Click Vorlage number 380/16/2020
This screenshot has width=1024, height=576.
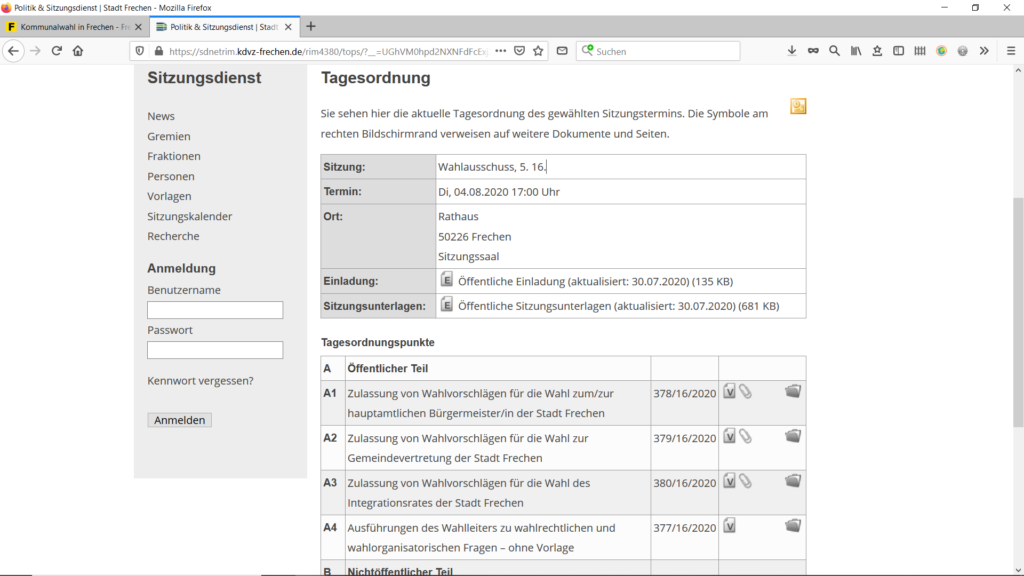(x=684, y=483)
